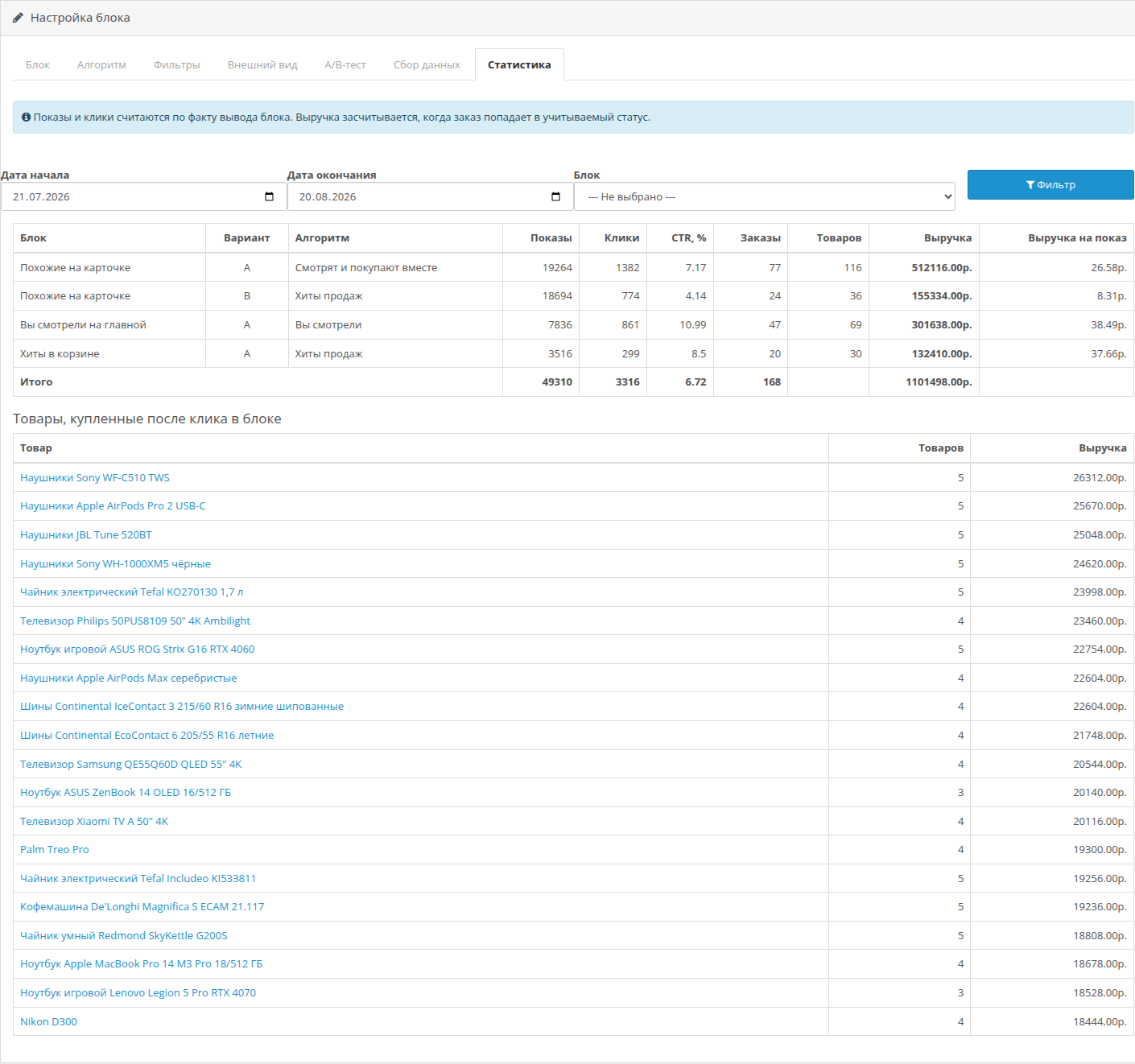Open Кофемашина De'Longhi Magnifica S link
Image resolution: width=1135 pixels, height=1064 pixels.
(142, 907)
